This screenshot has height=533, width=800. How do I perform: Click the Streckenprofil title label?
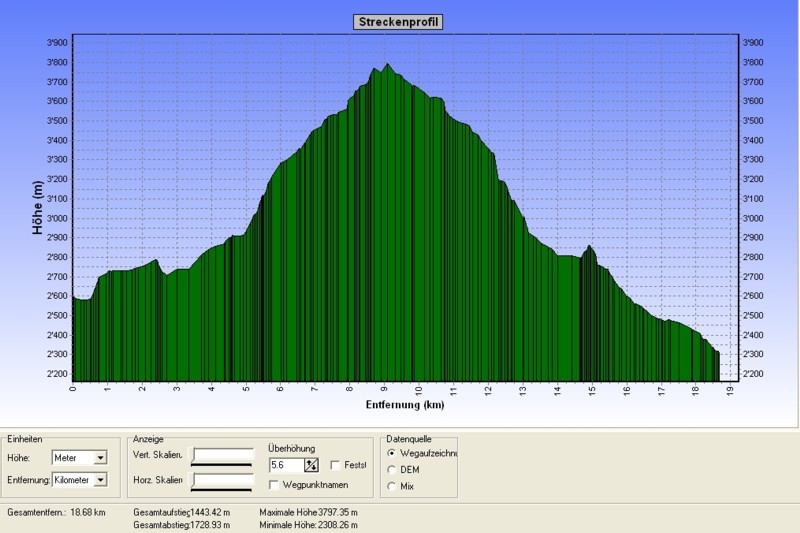[x=398, y=22]
